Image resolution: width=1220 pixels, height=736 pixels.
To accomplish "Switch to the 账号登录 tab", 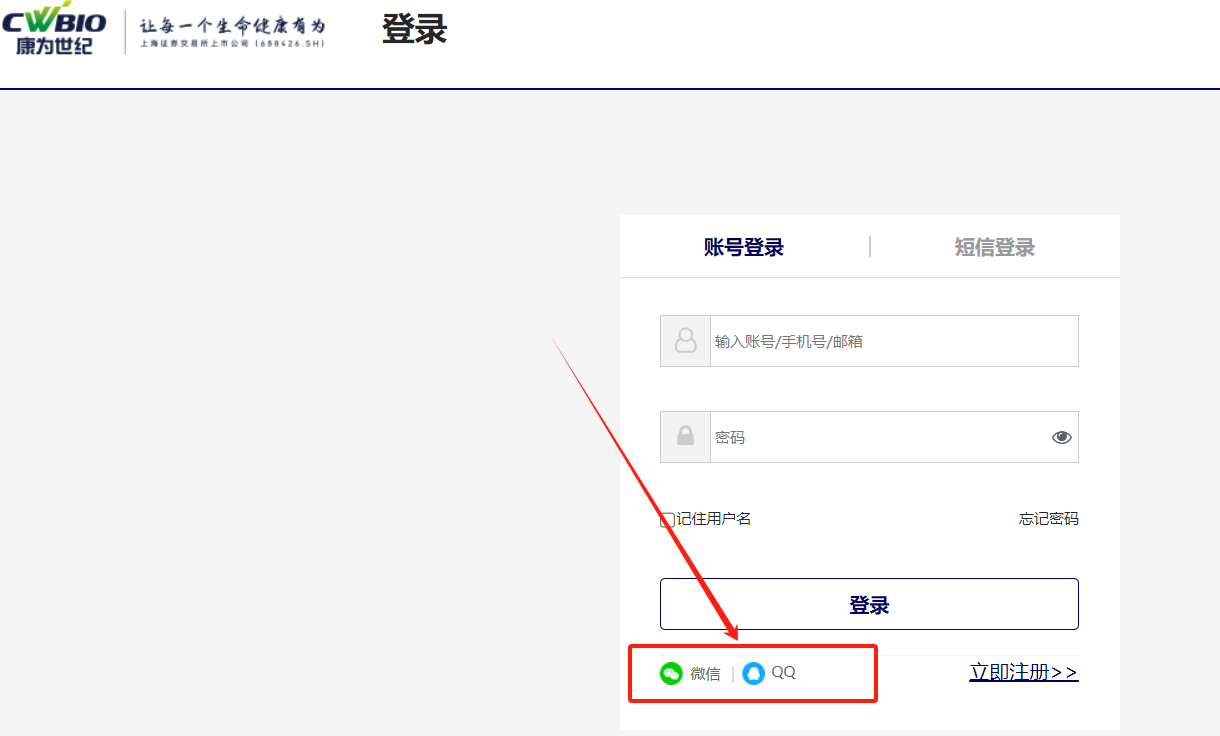I will [x=744, y=247].
